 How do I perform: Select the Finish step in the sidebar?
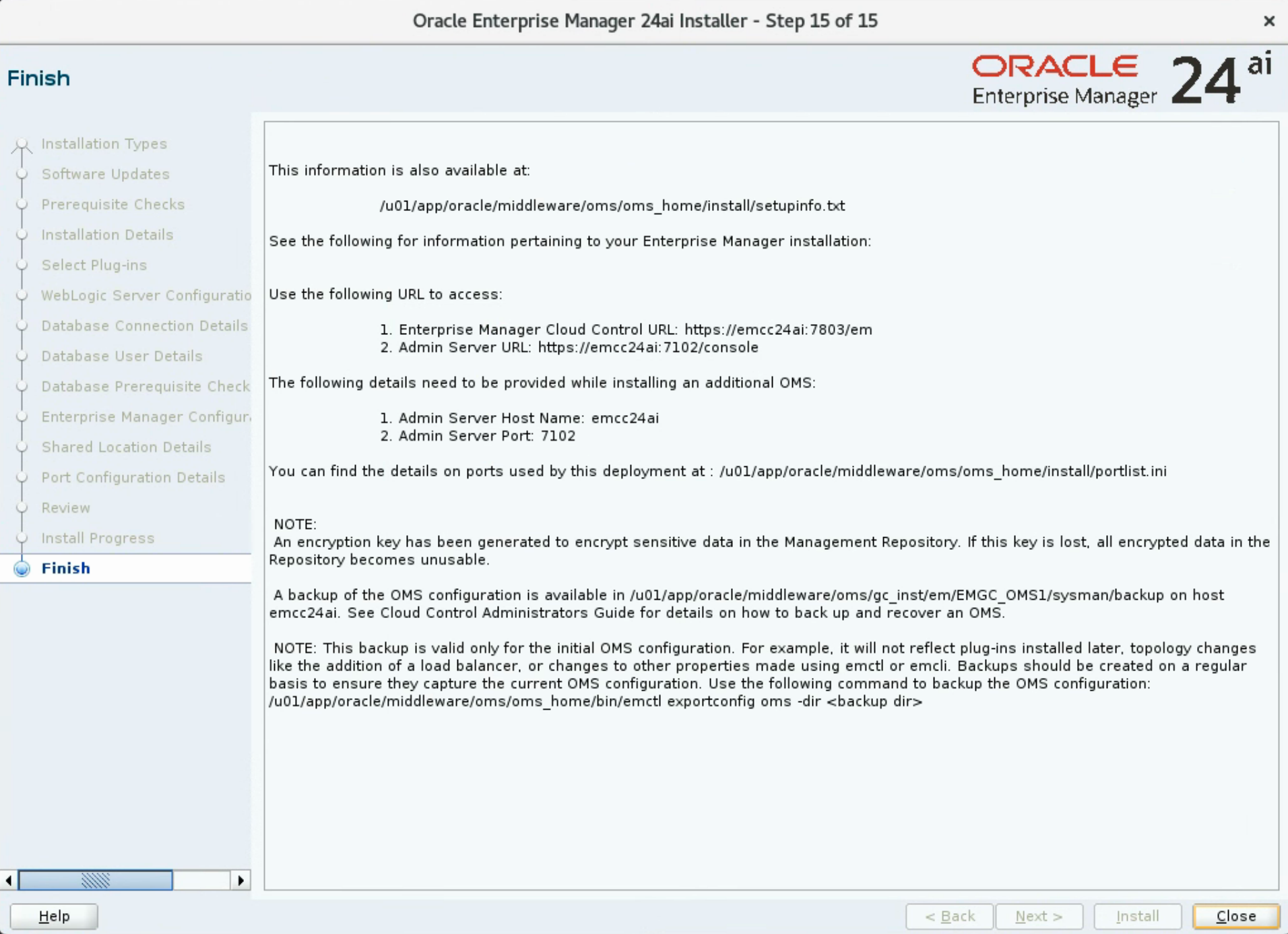point(65,568)
